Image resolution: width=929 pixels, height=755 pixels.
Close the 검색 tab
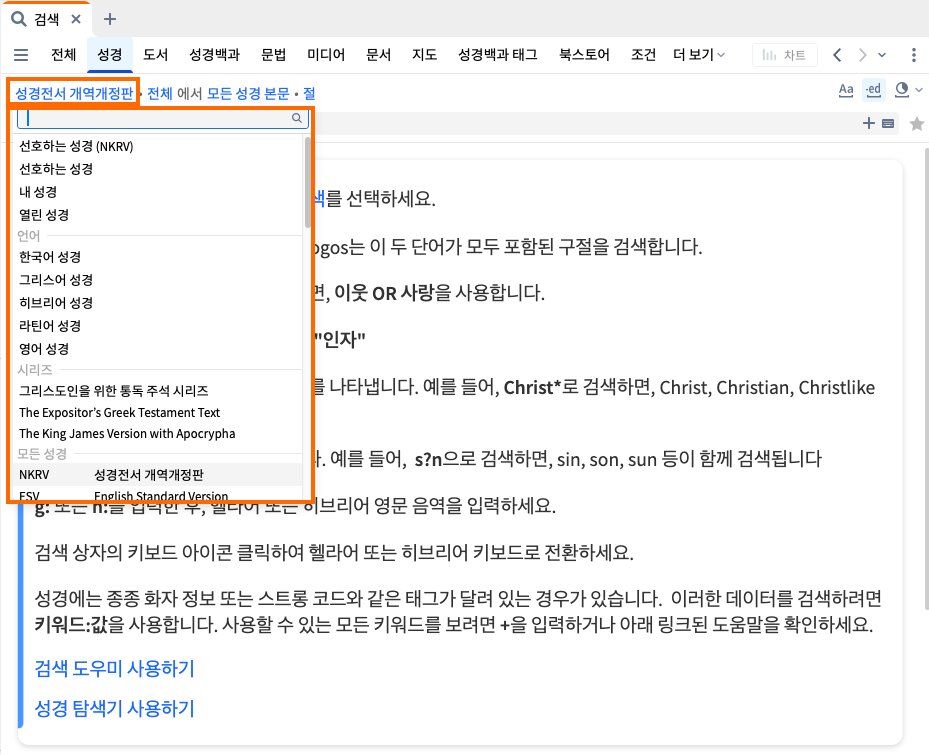coord(76,19)
